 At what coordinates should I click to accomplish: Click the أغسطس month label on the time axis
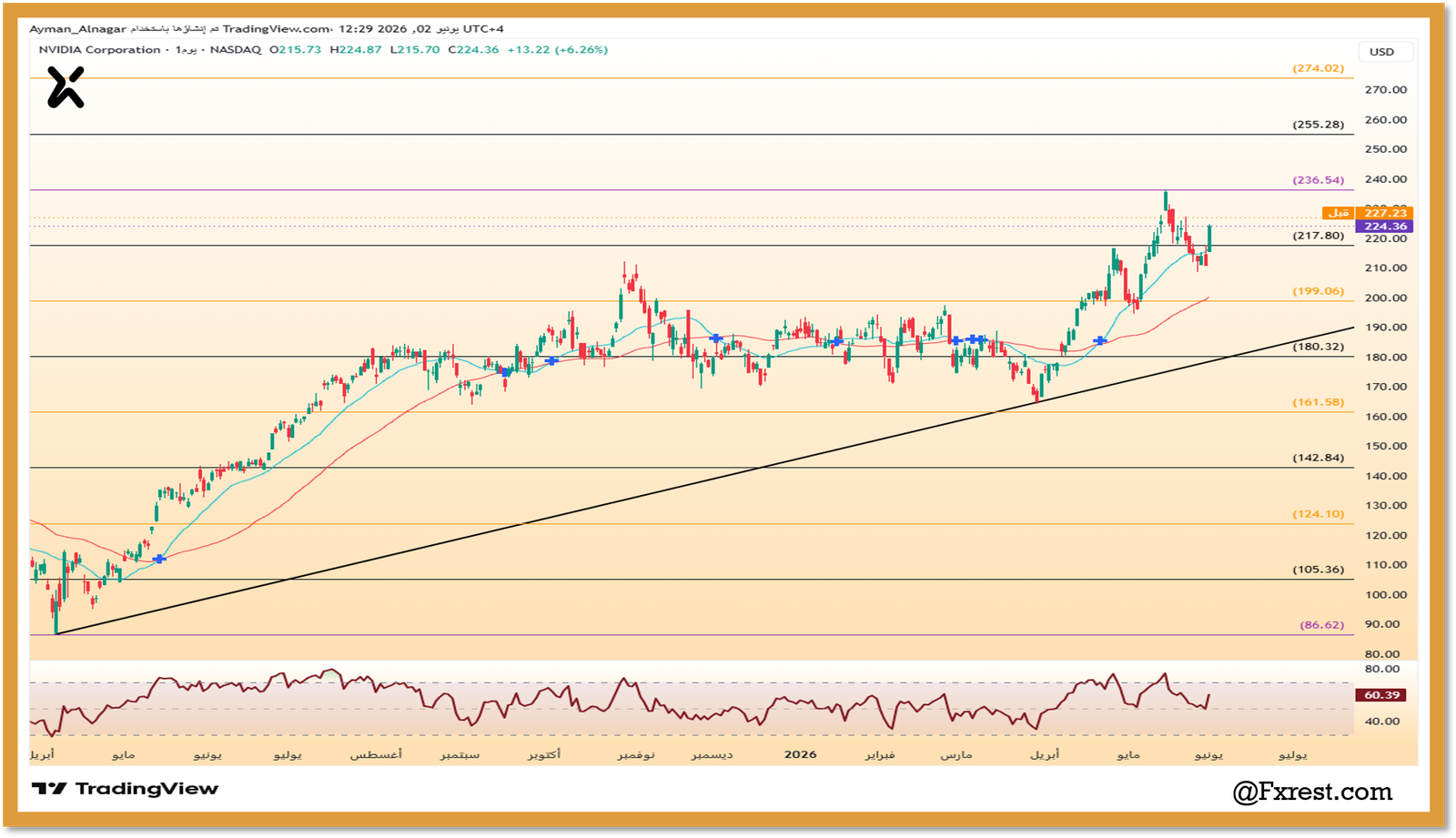pos(376,754)
